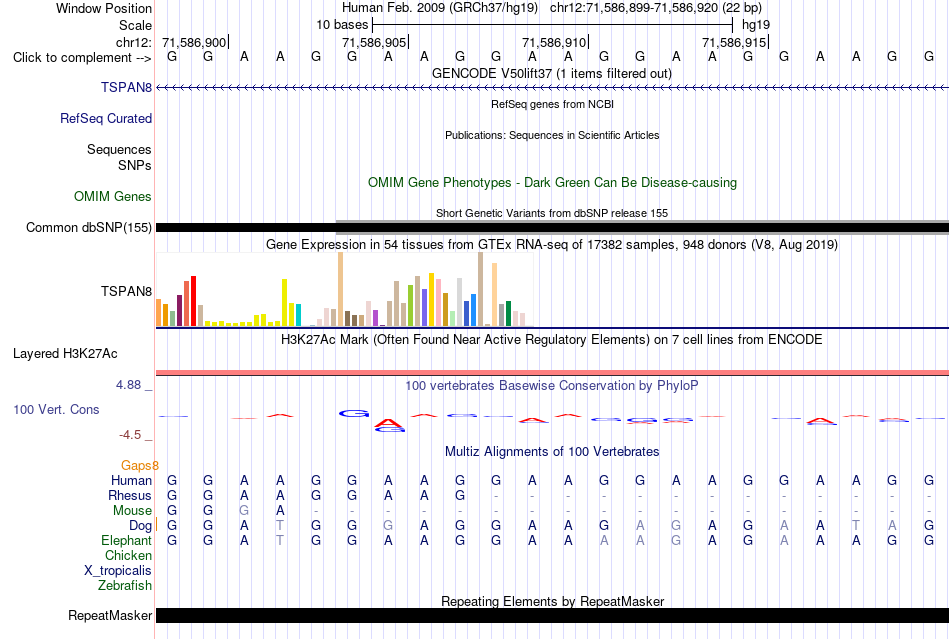Click the H3K27Ac Mark ENCODE track title
This screenshot has width=950, height=639.
[x=552, y=339]
